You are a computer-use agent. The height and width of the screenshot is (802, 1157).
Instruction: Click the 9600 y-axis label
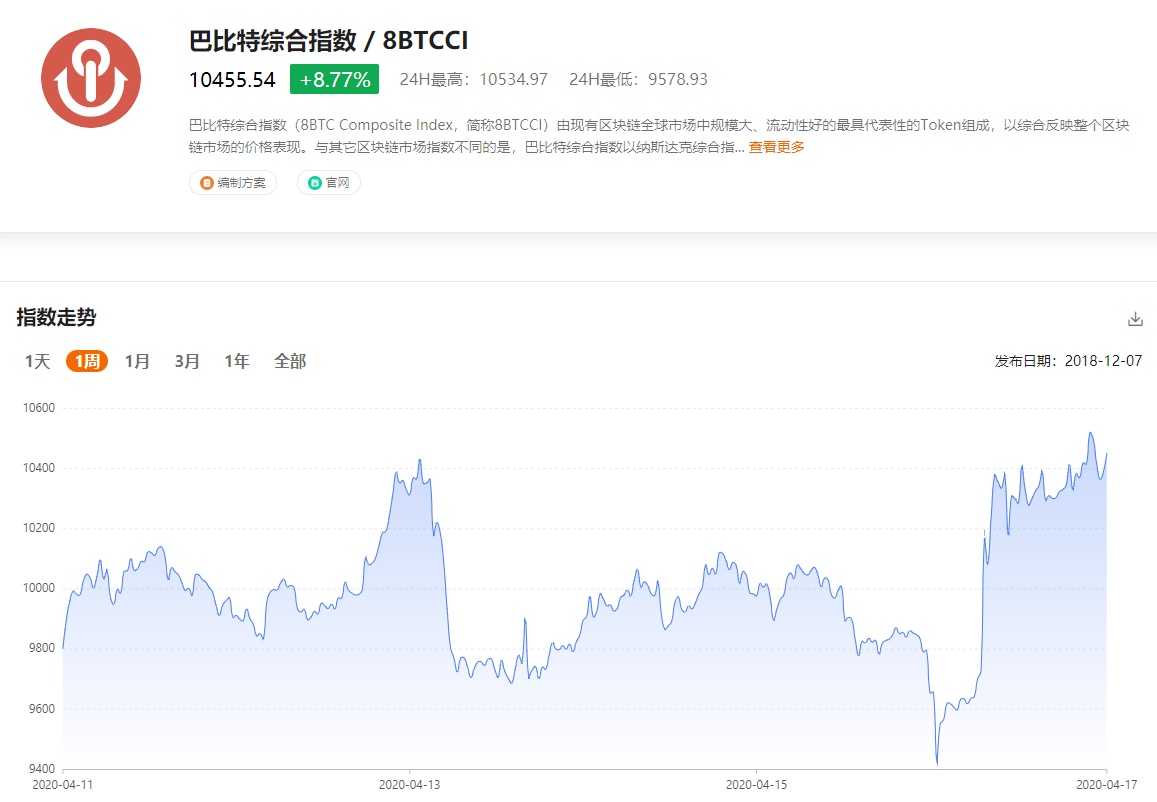tap(42, 709)
